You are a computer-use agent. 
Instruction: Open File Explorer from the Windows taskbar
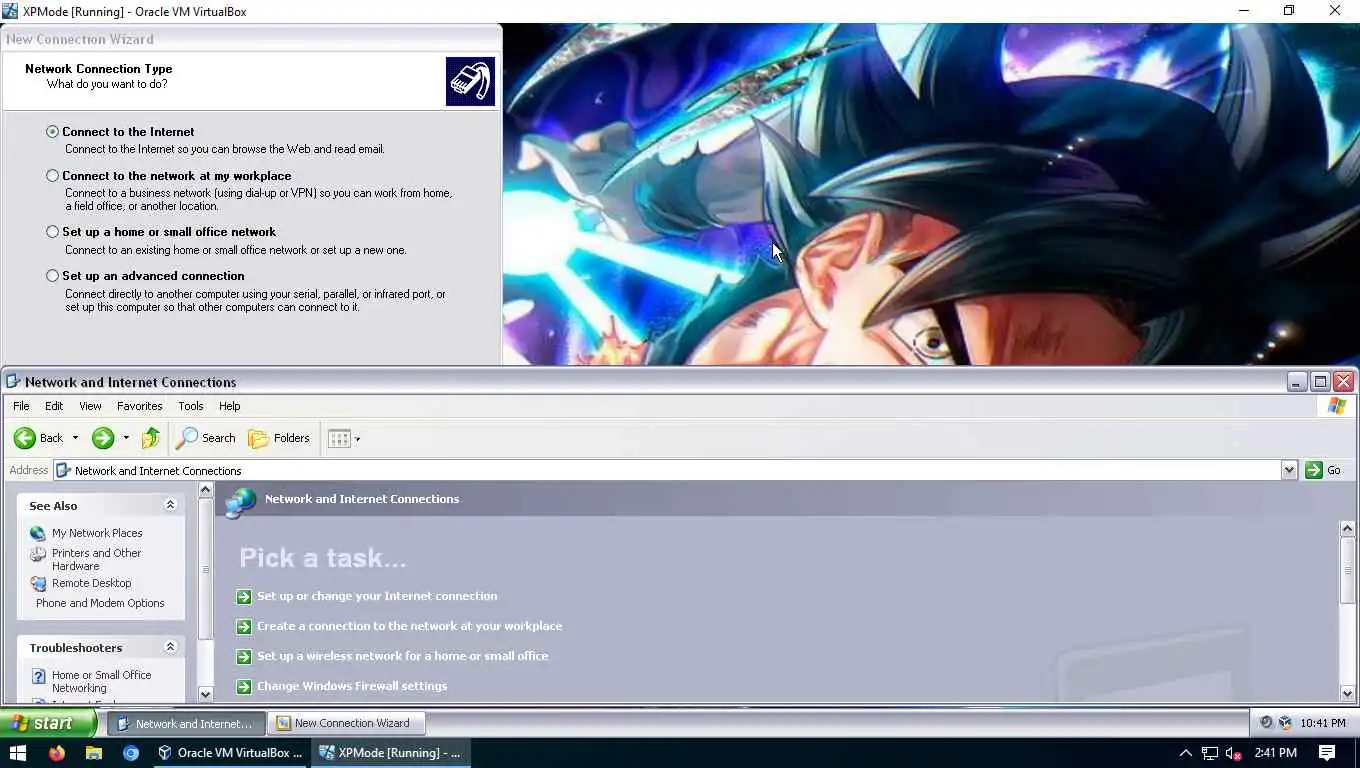pyautogui.click(x=94, y=753)
